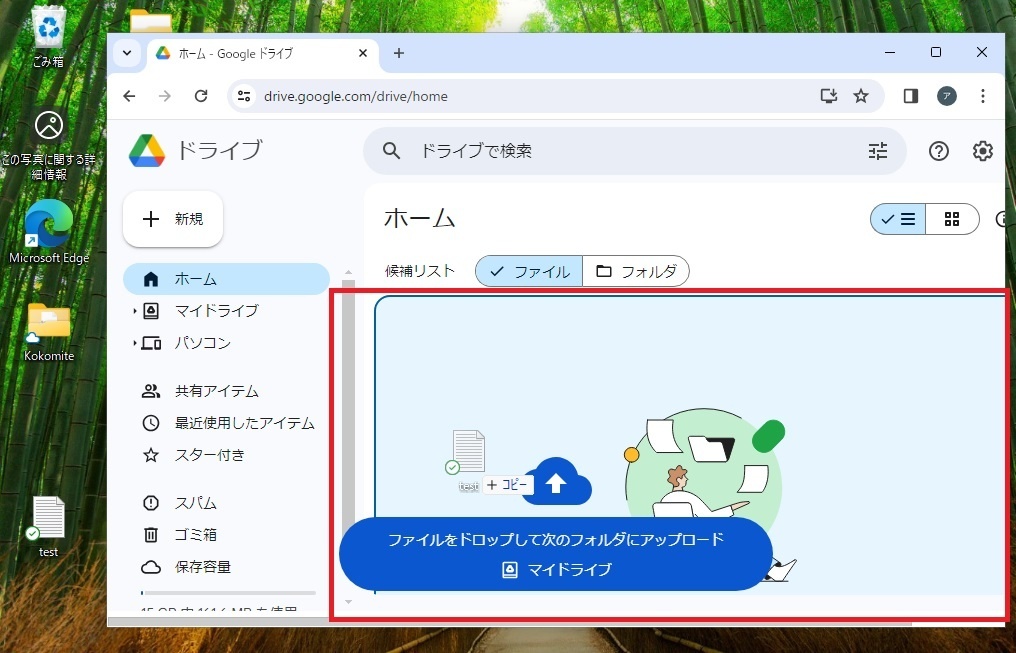This screenshot has width=1016, height=653.
Task: Open the Help question mark icon
Action: tap(939, 151)
